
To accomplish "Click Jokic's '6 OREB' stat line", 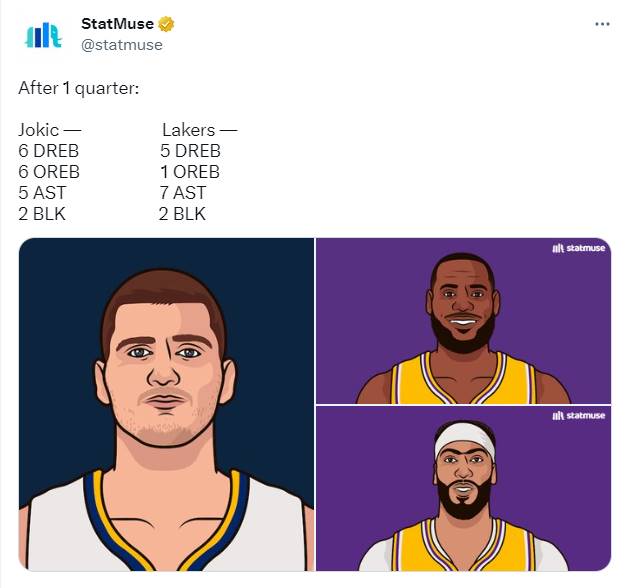I will pyautogui.click(x=49, y=172).
